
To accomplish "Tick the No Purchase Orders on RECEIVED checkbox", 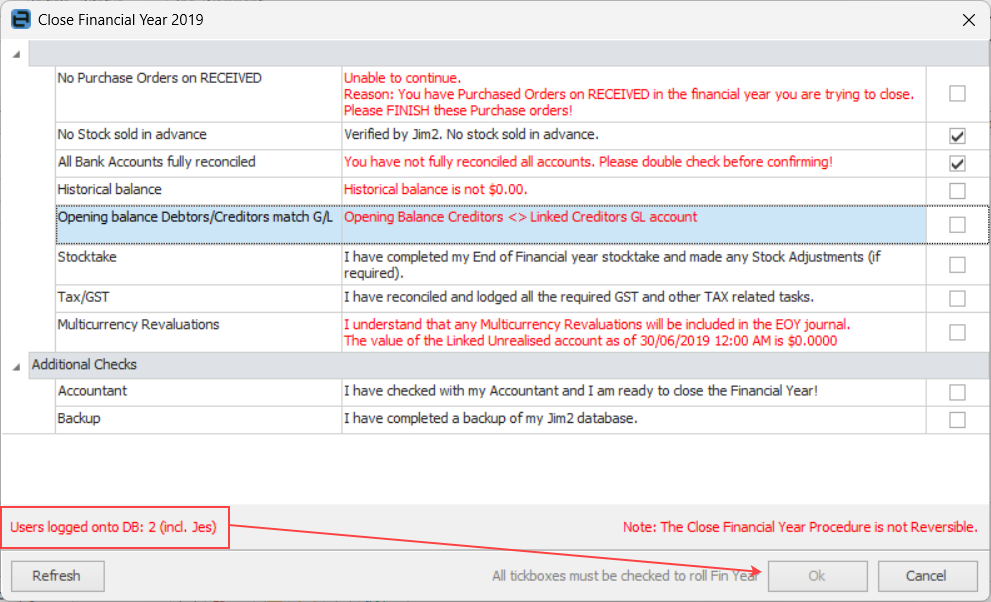I will (x=957, y=93).
